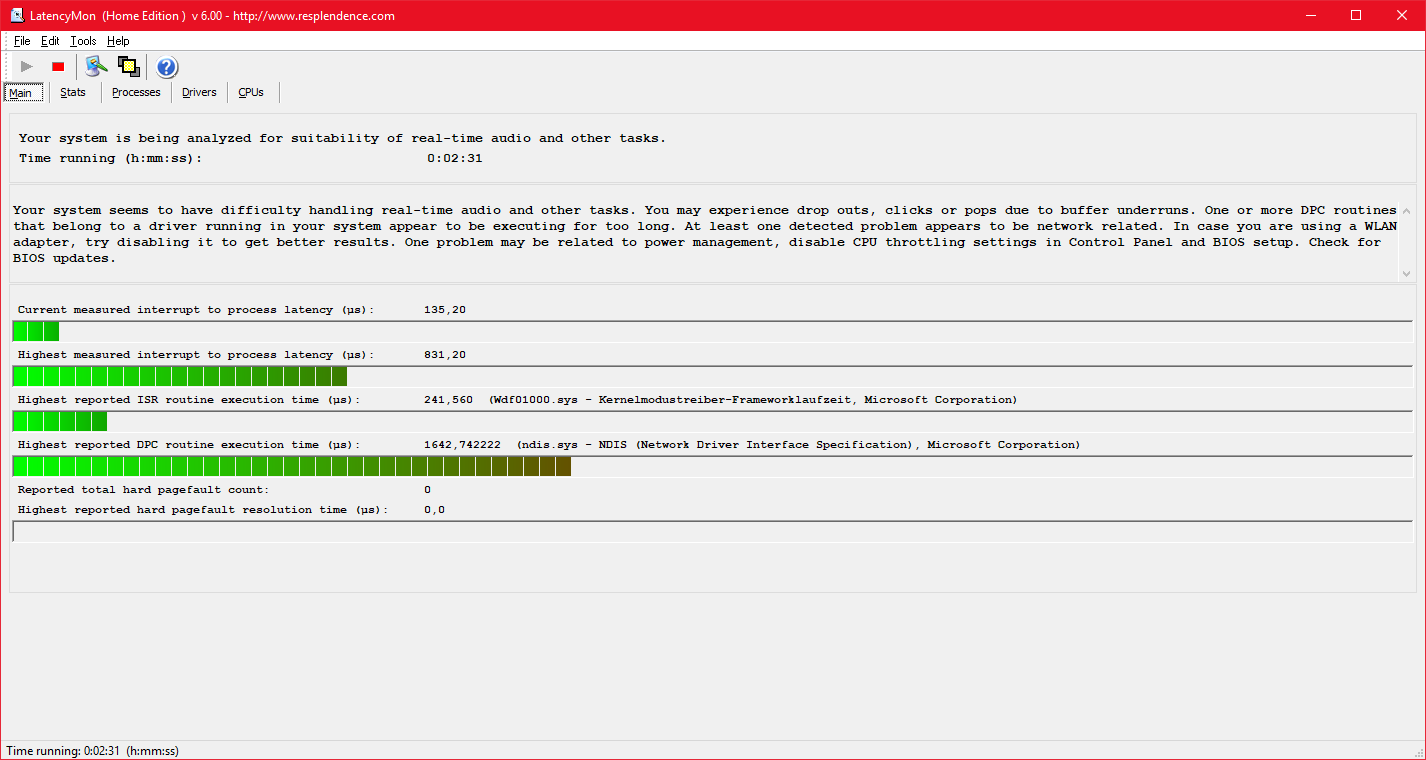
Task: Click the magnifier analyze icon in the toolbar
Action: tap(96, 67)
